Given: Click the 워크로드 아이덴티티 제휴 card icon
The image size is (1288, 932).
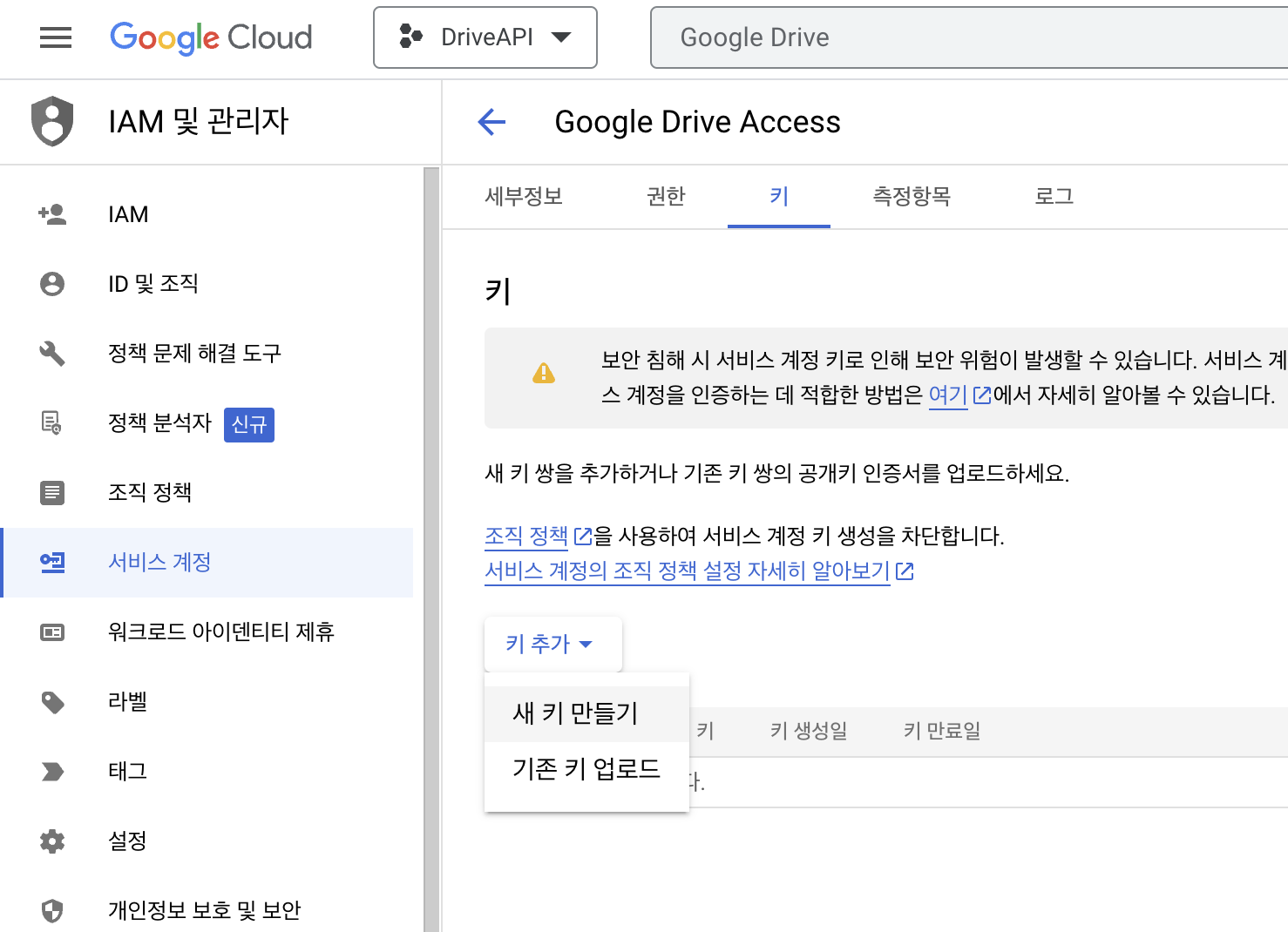Looking at the screenshot, I should click(52, 632).
